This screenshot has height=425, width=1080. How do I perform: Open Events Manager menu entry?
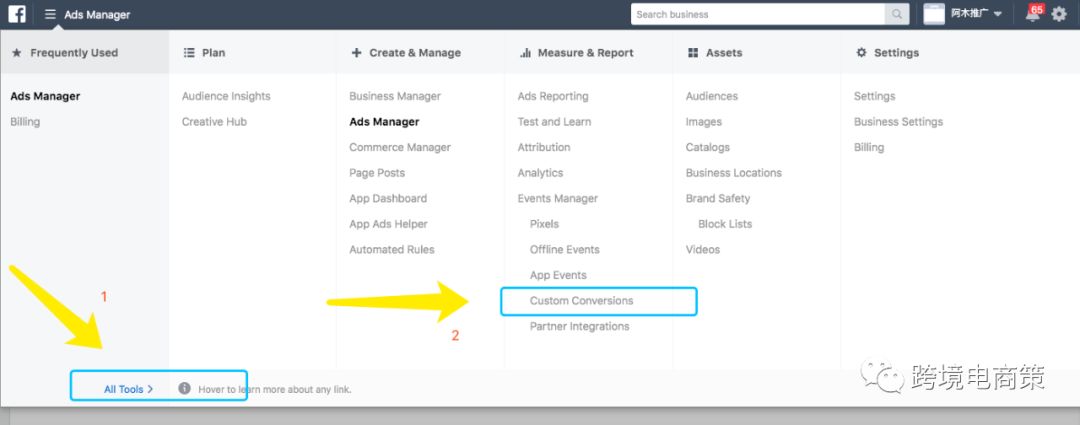click(557, 198)
